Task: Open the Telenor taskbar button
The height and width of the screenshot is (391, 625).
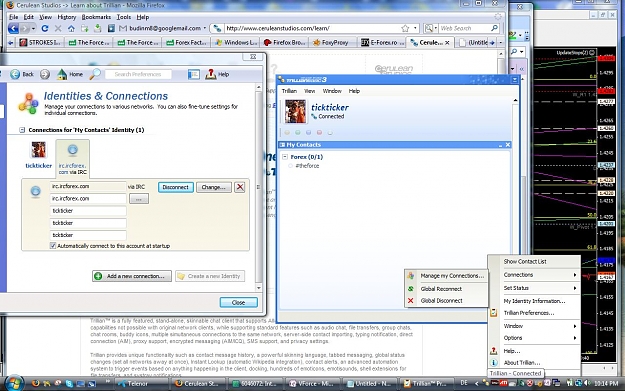Action: 142,383
